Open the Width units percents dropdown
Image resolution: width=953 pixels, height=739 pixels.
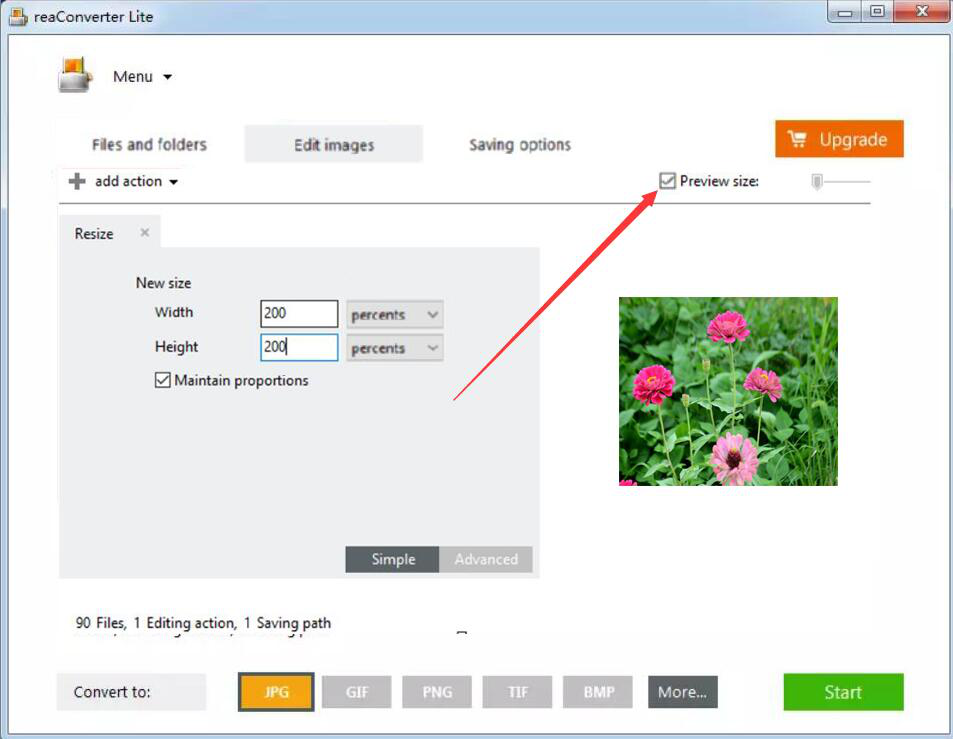coord(394,314)
